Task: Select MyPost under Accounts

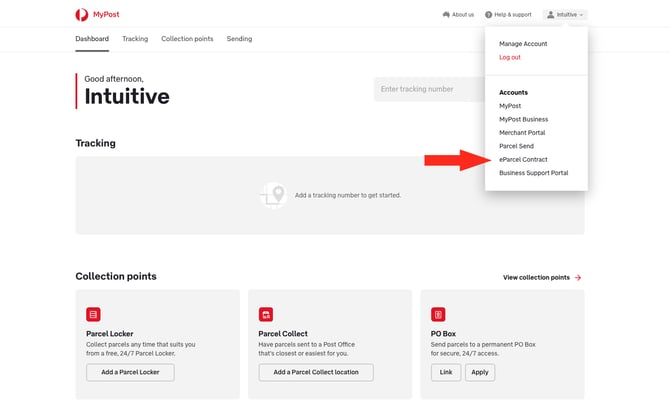Action: point(510,106)
